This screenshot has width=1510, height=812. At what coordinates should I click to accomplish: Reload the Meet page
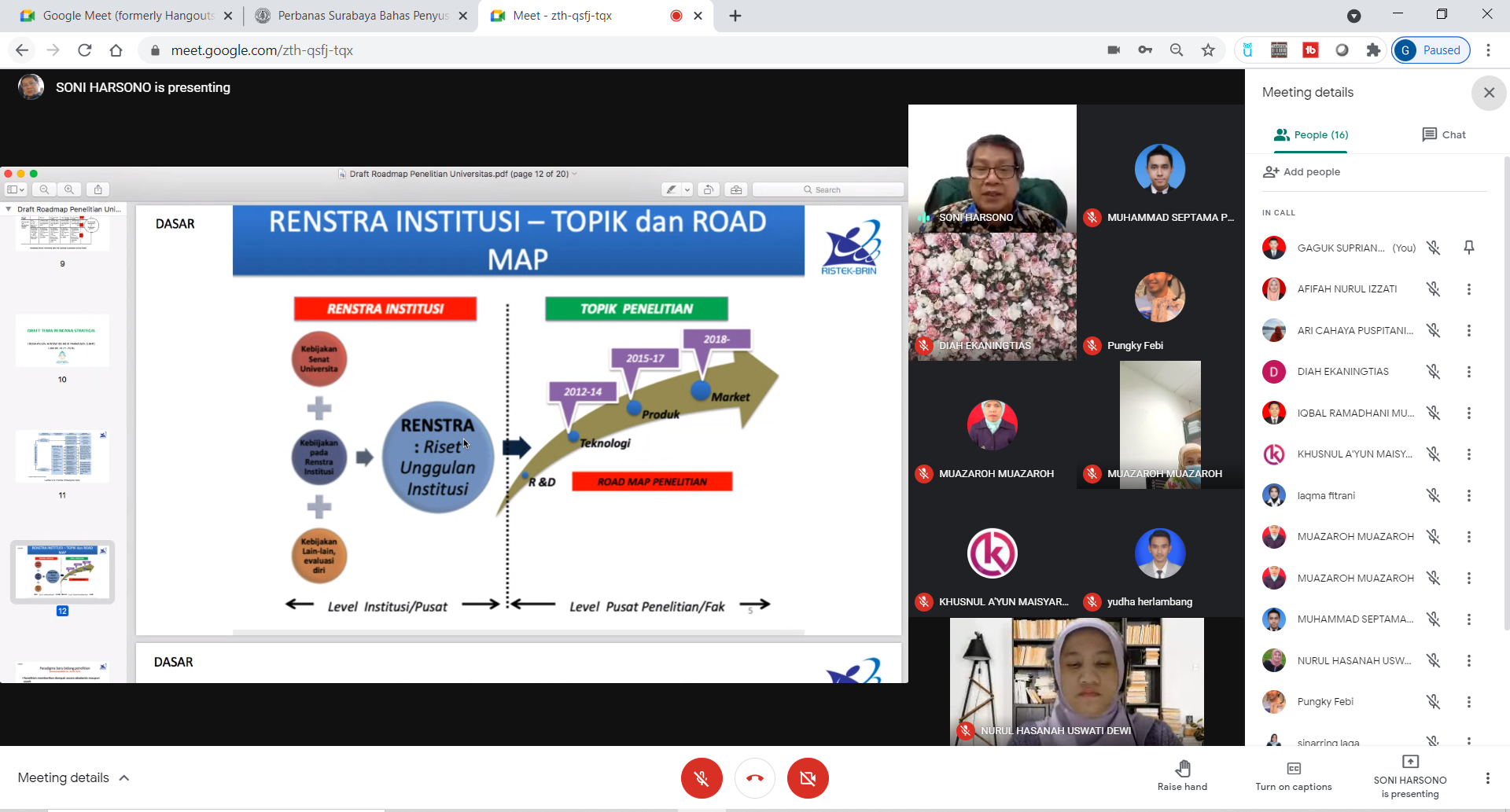[85, 50]
